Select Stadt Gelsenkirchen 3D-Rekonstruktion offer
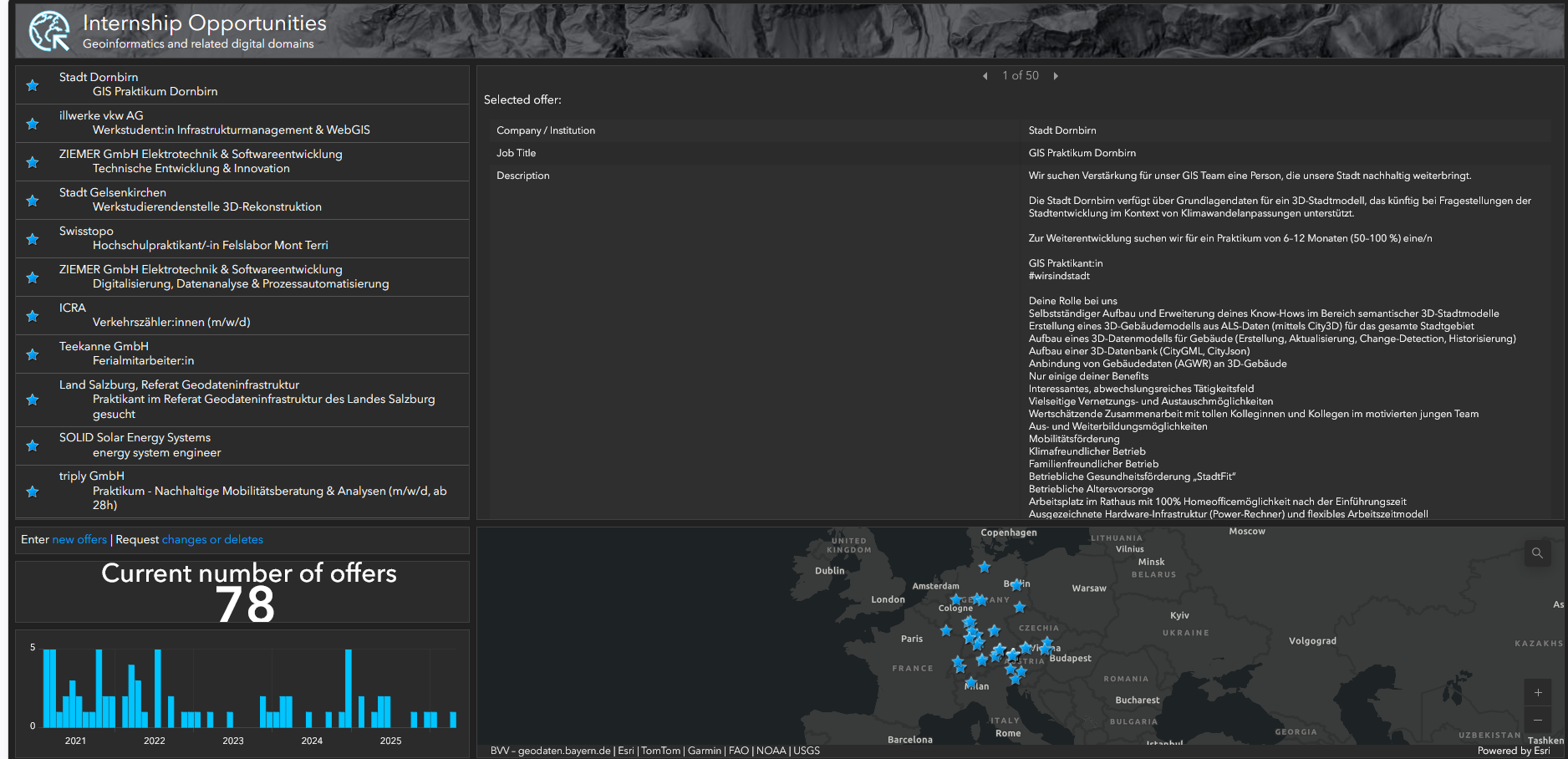This screenshot has width=1568, height=759. 242,200
